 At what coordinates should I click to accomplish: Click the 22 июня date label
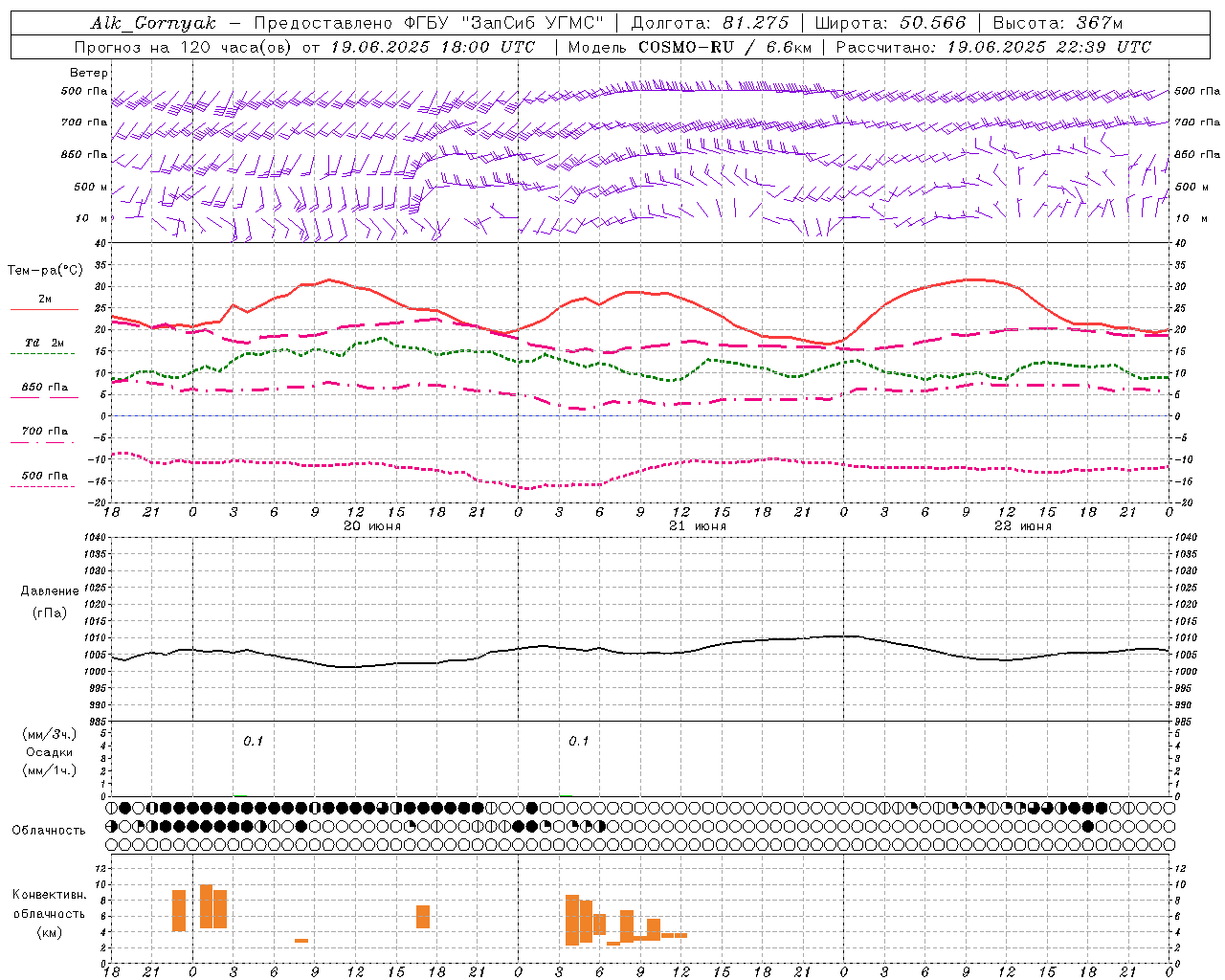click(x=1023, y=526)
